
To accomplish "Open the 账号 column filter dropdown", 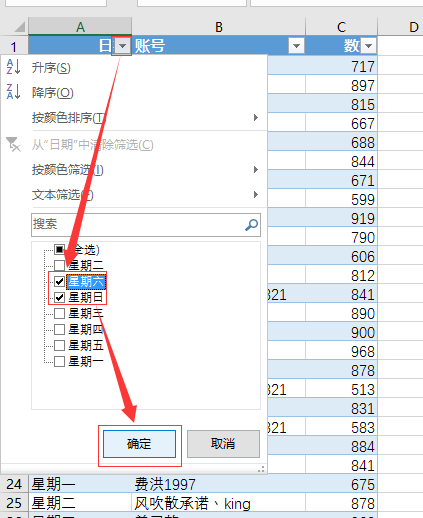I will [x=296, y=46].
